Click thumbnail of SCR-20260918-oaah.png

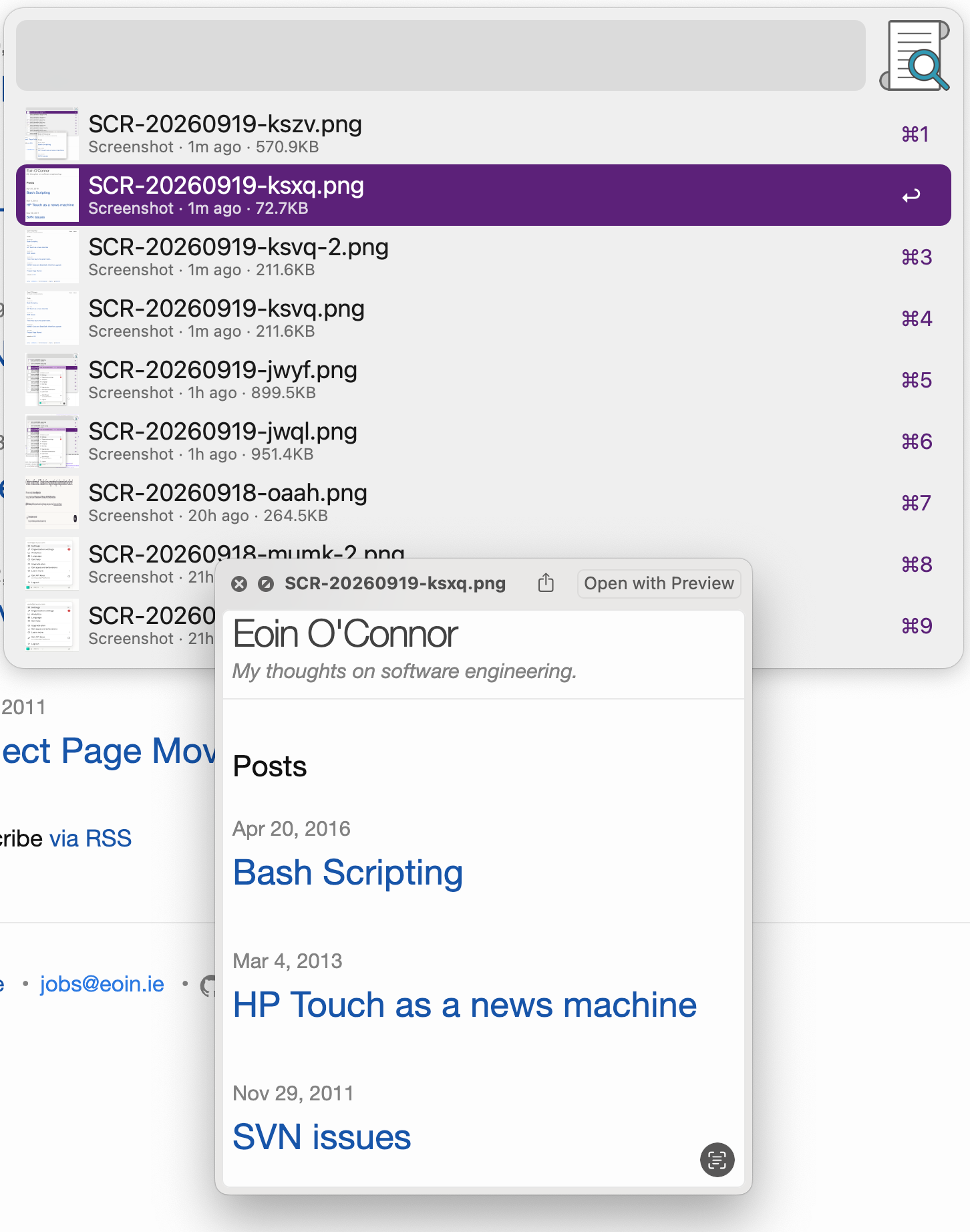(52, 502)
